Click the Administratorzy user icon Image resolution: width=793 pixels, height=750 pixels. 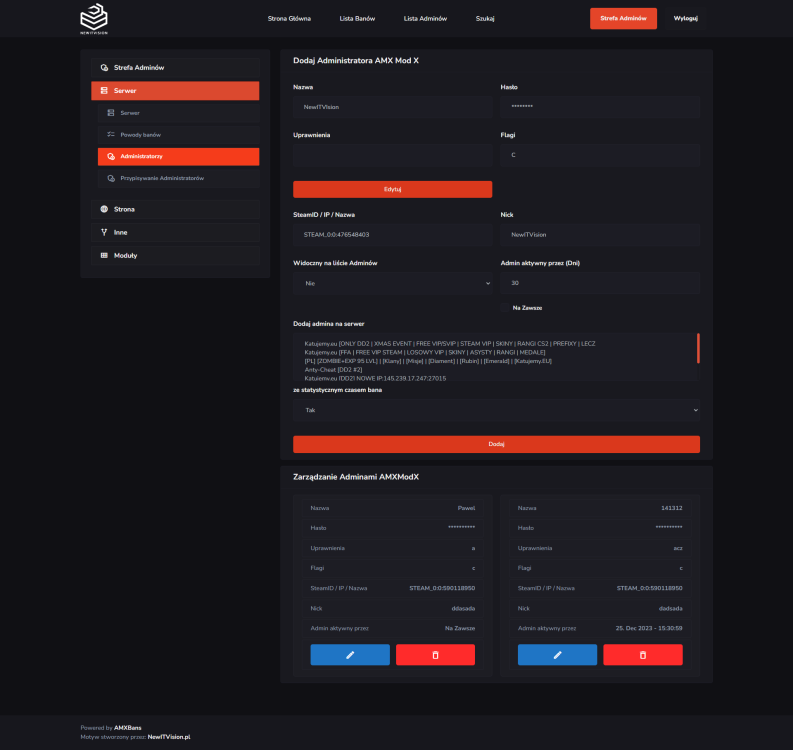tap(111, 156)
